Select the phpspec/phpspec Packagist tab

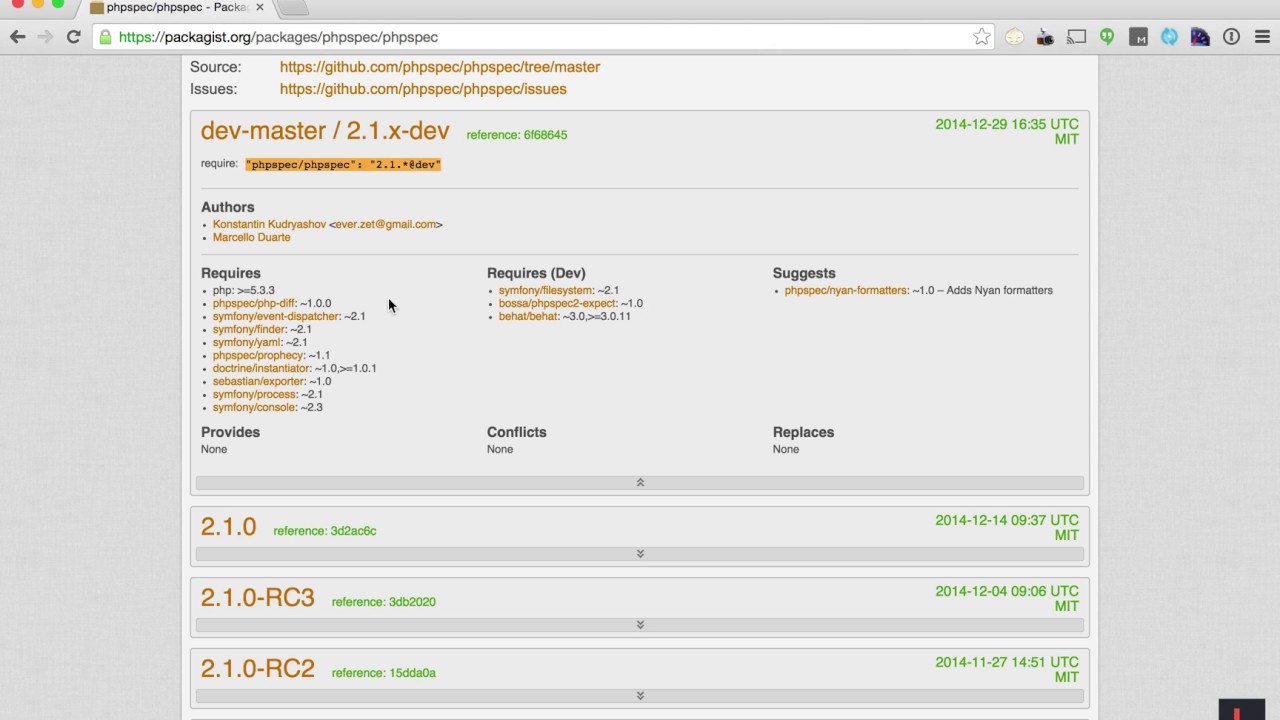pyautogui.click(x=175, y=8)
